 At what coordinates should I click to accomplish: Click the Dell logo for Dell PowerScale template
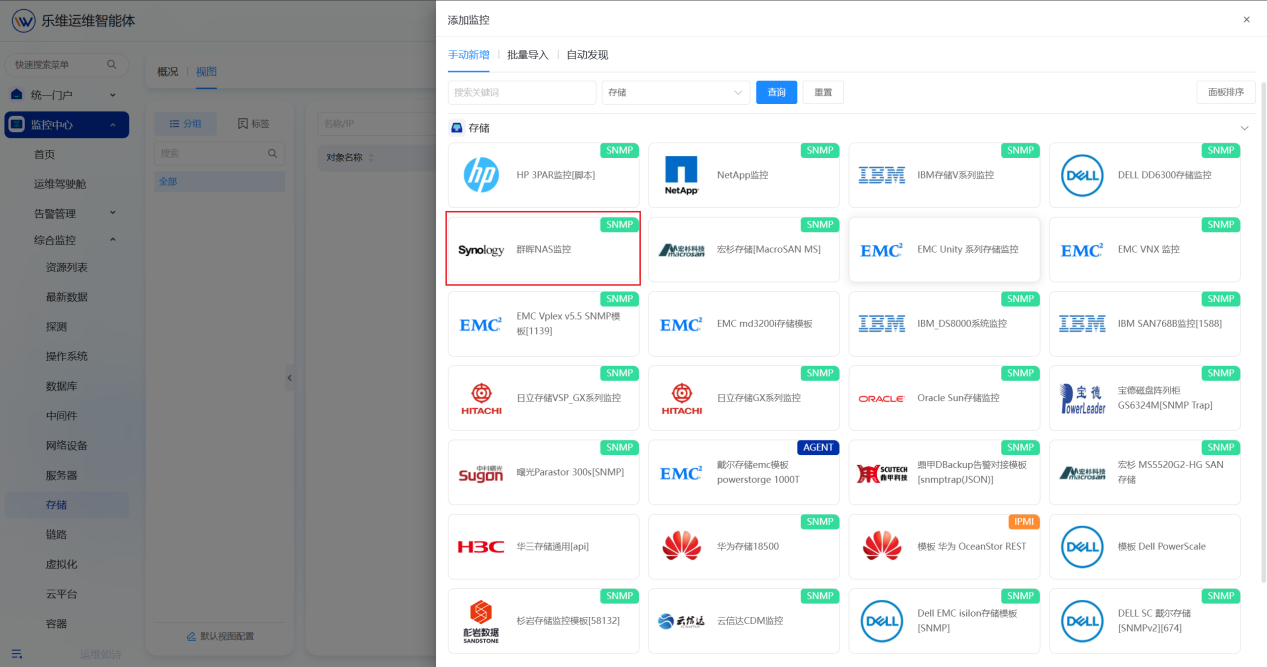1082,547
